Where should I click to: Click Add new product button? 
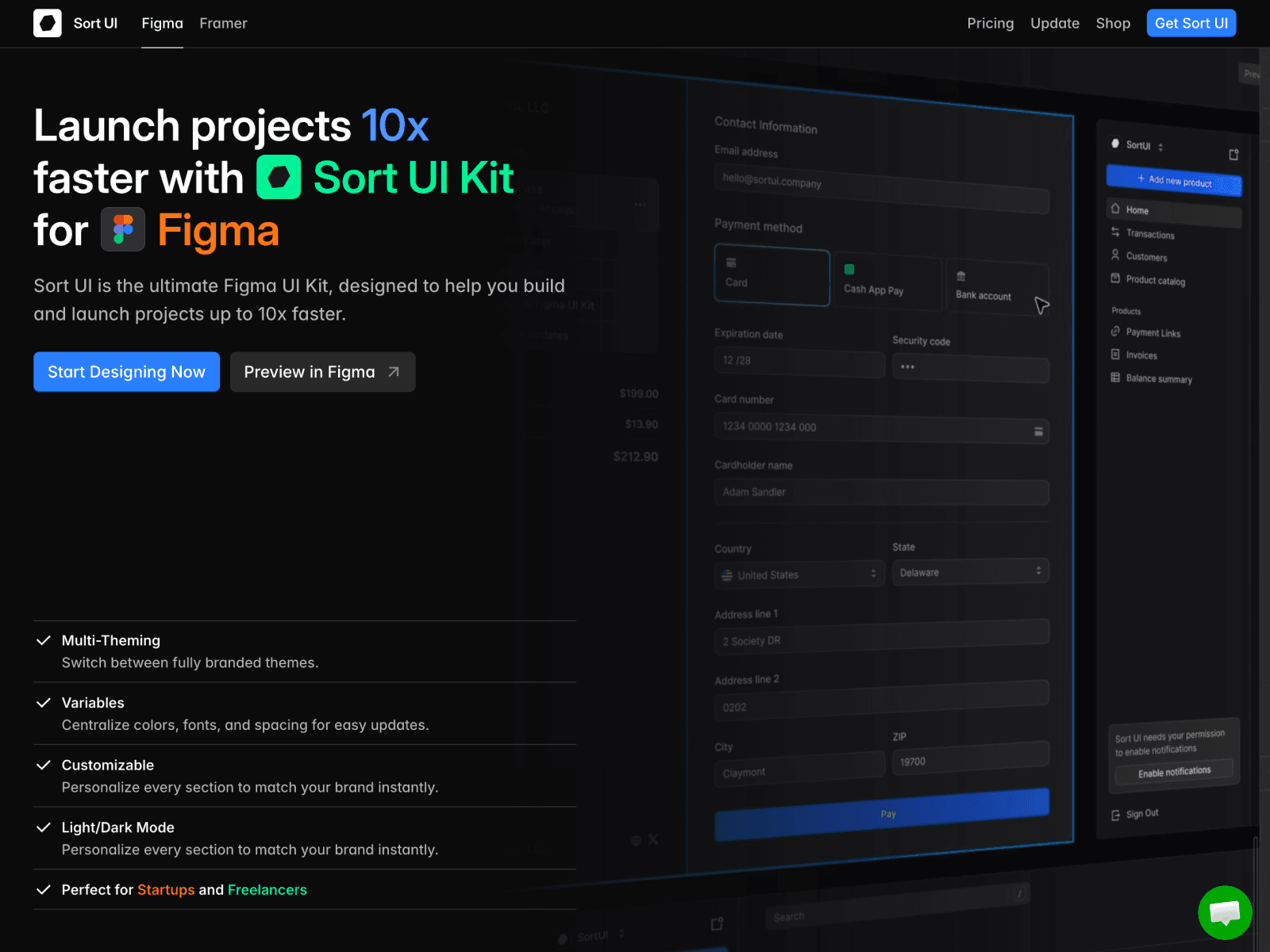(1173, 181)
